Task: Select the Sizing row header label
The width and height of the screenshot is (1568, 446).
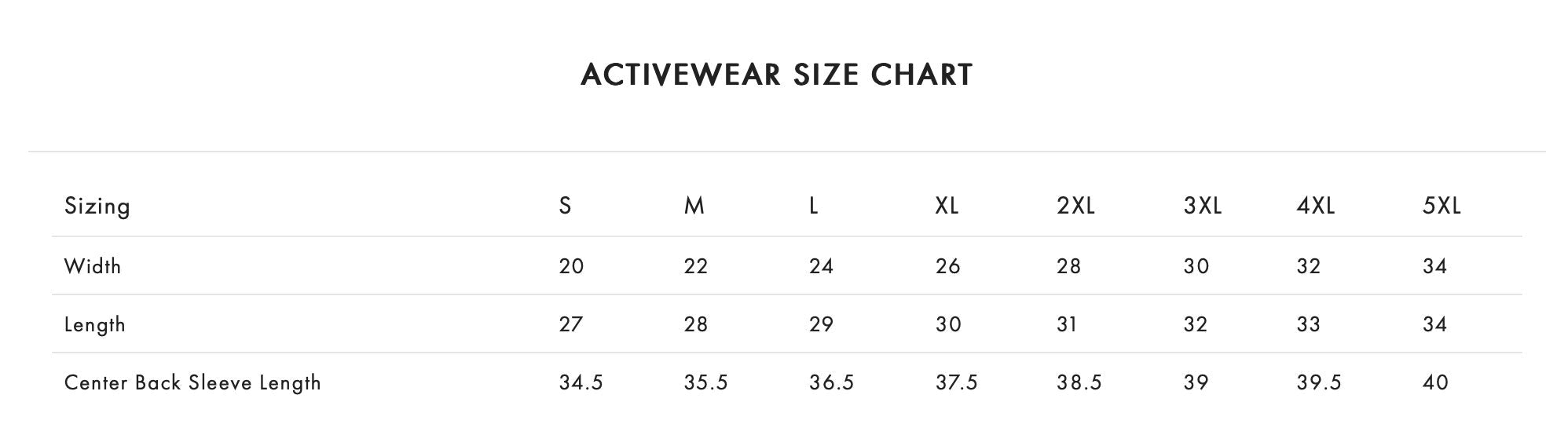Action: pos(97,206)
